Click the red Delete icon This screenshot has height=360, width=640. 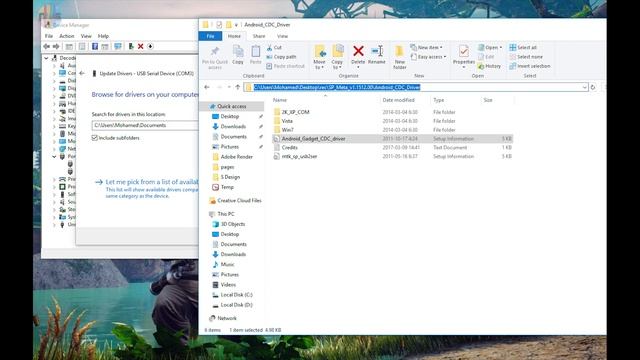[x=358, y=51]
